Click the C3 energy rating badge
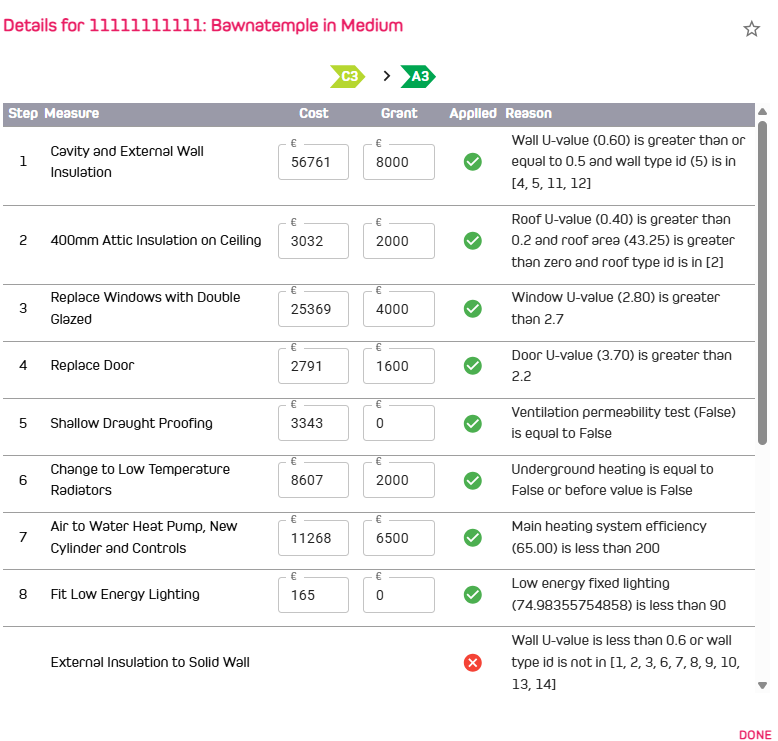This screenshot has width=778, height=741. tap(348, 76)
